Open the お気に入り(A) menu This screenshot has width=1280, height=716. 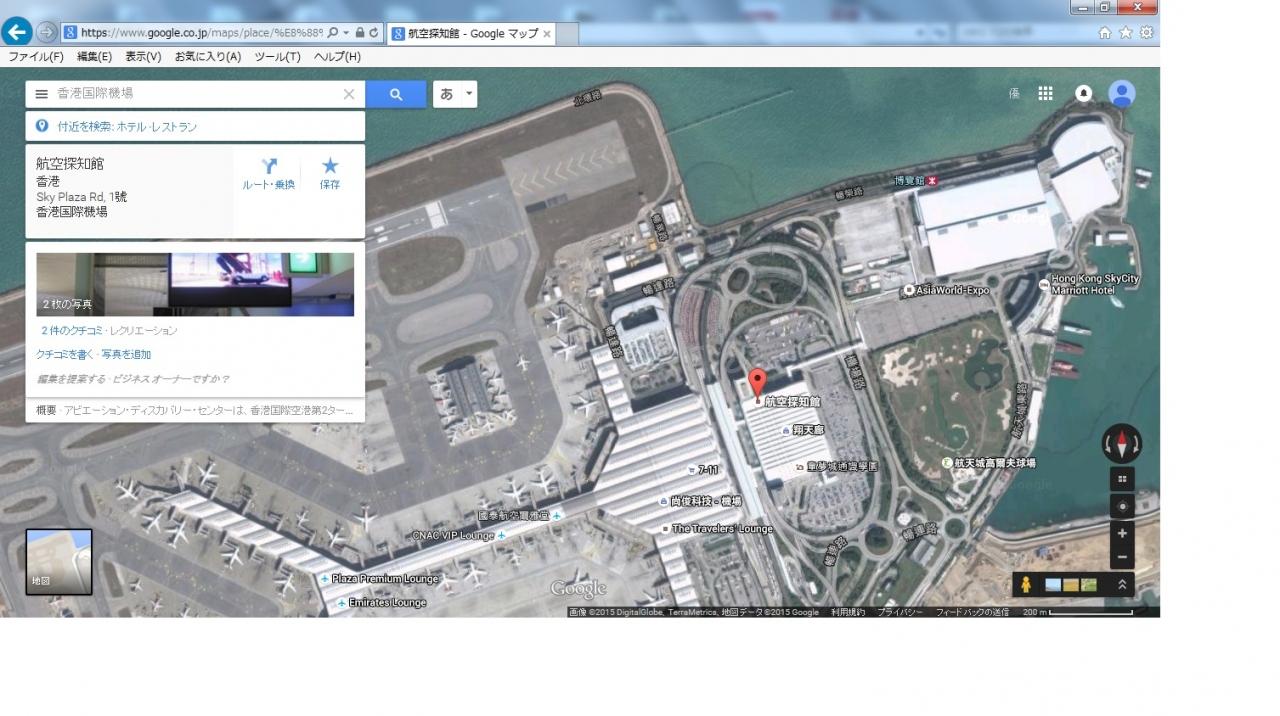click(x=207, y=57)
